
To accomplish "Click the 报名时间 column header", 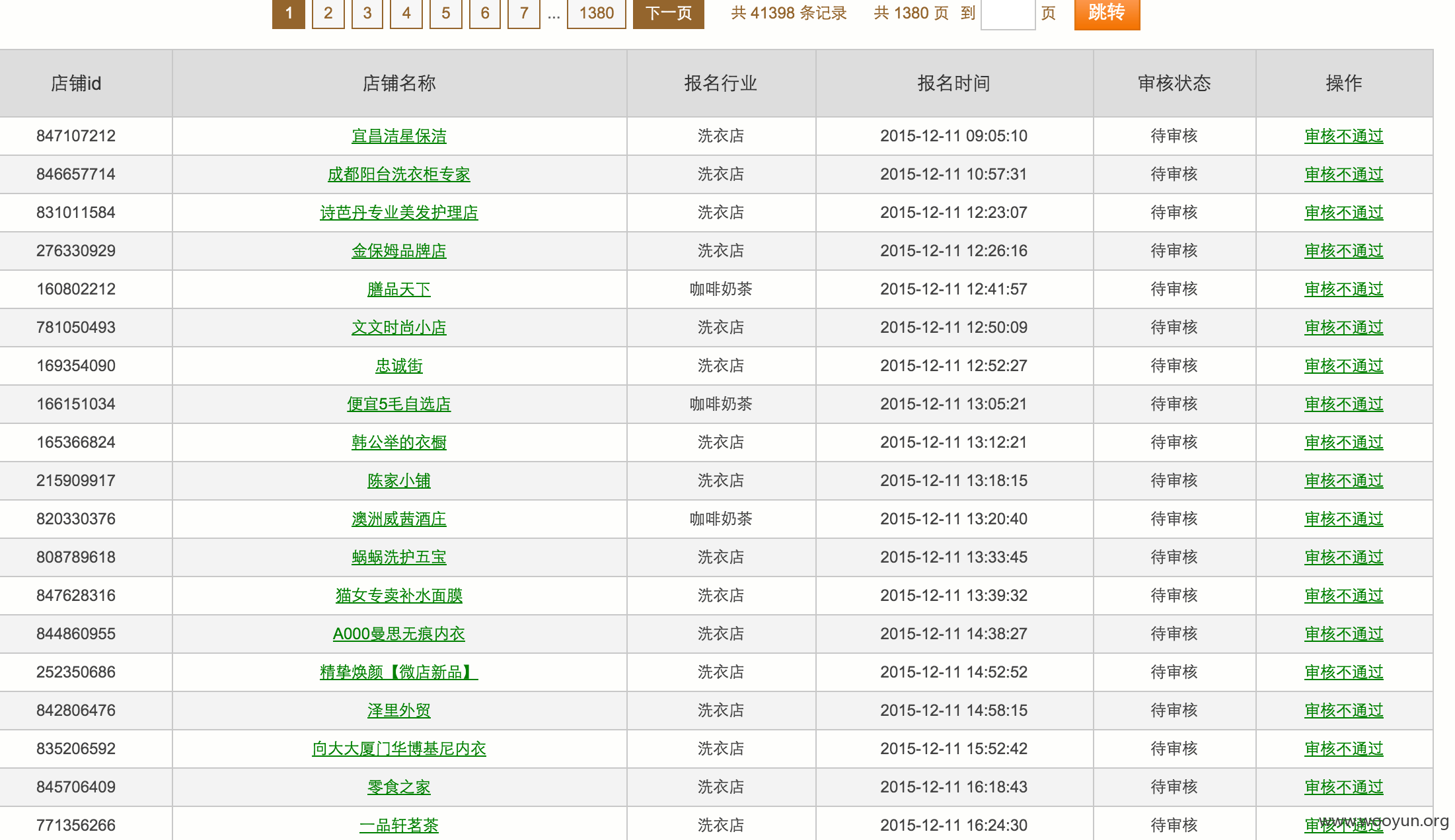I will [x=954, y=83].
